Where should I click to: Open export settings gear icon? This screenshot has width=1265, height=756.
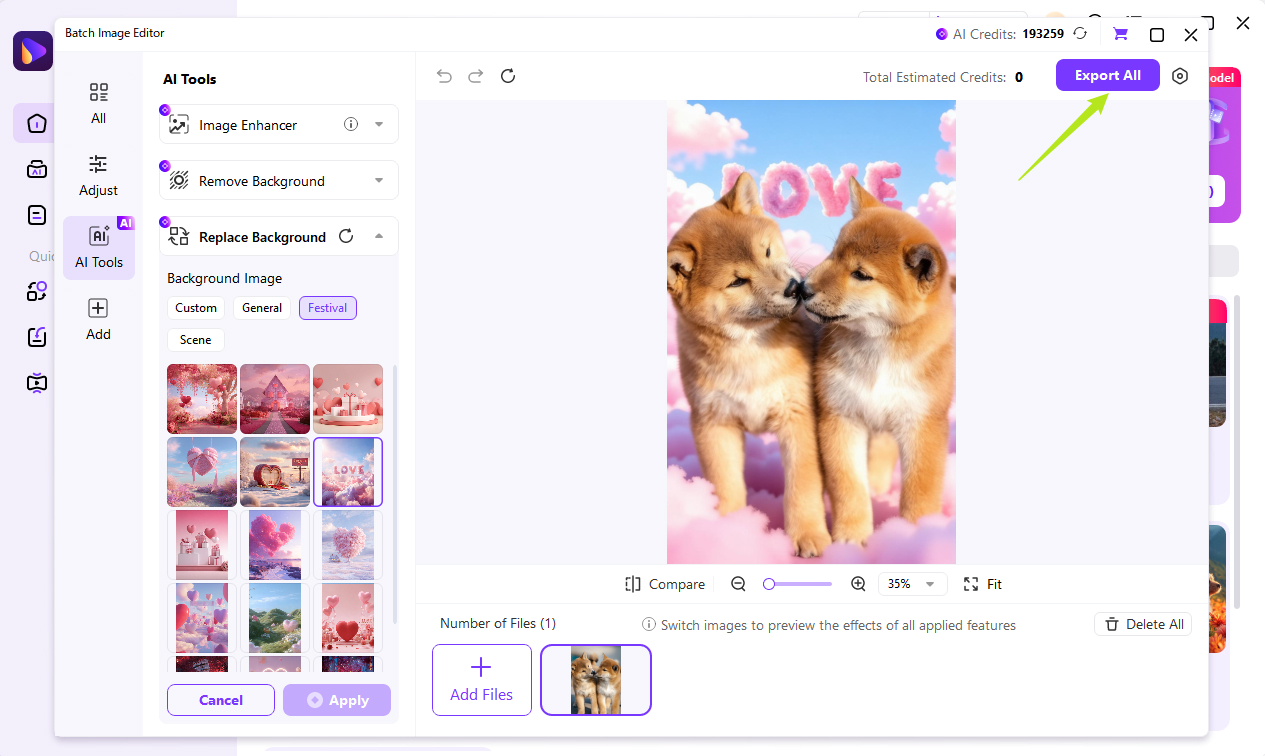pos(1180,76)
